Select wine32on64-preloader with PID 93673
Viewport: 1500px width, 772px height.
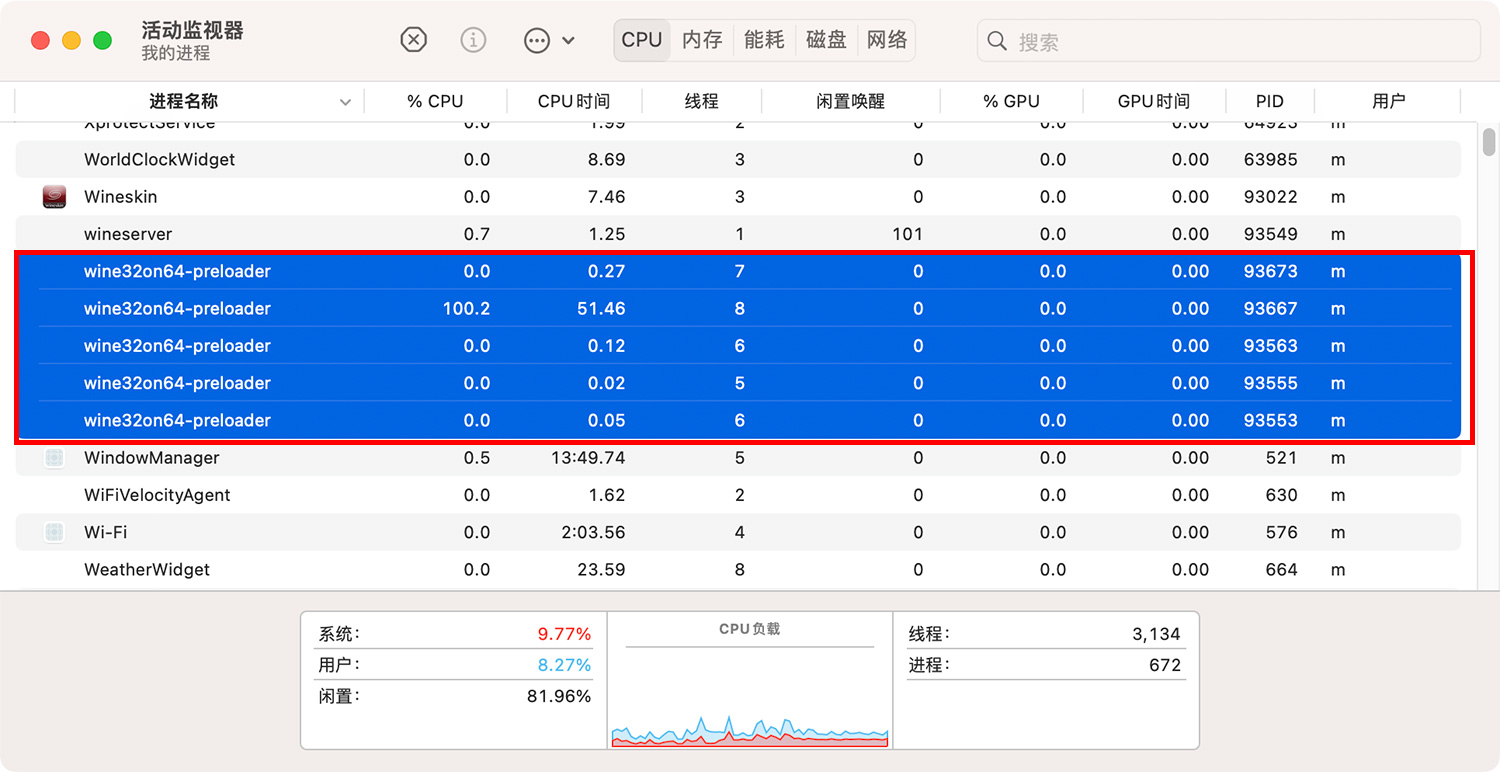coord(738,271)
